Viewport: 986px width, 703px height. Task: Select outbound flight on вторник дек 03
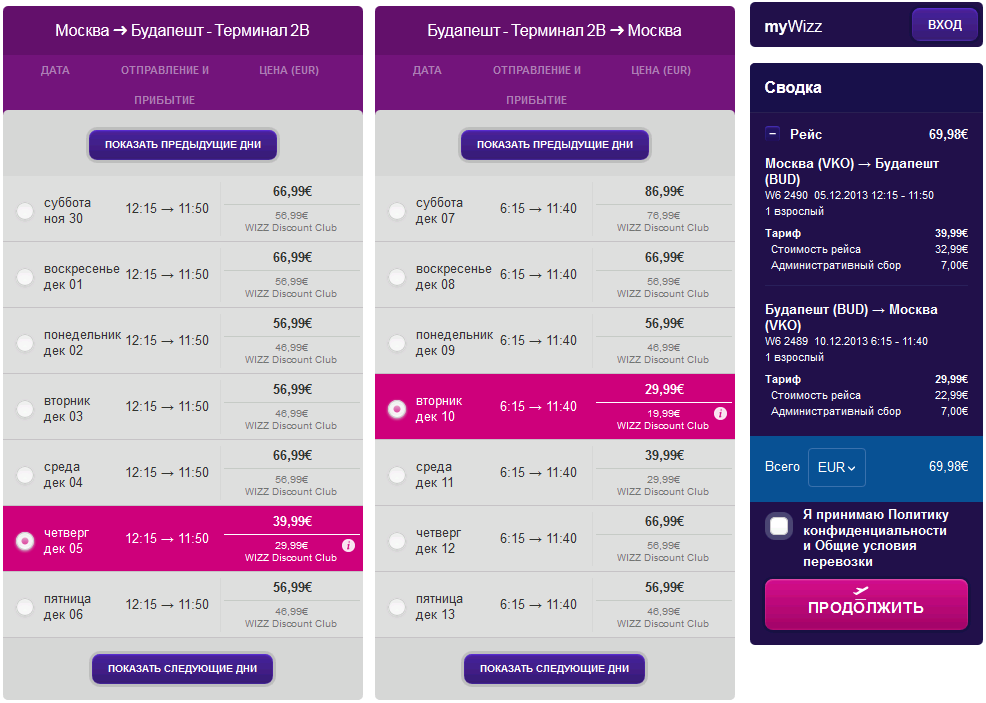25,409
